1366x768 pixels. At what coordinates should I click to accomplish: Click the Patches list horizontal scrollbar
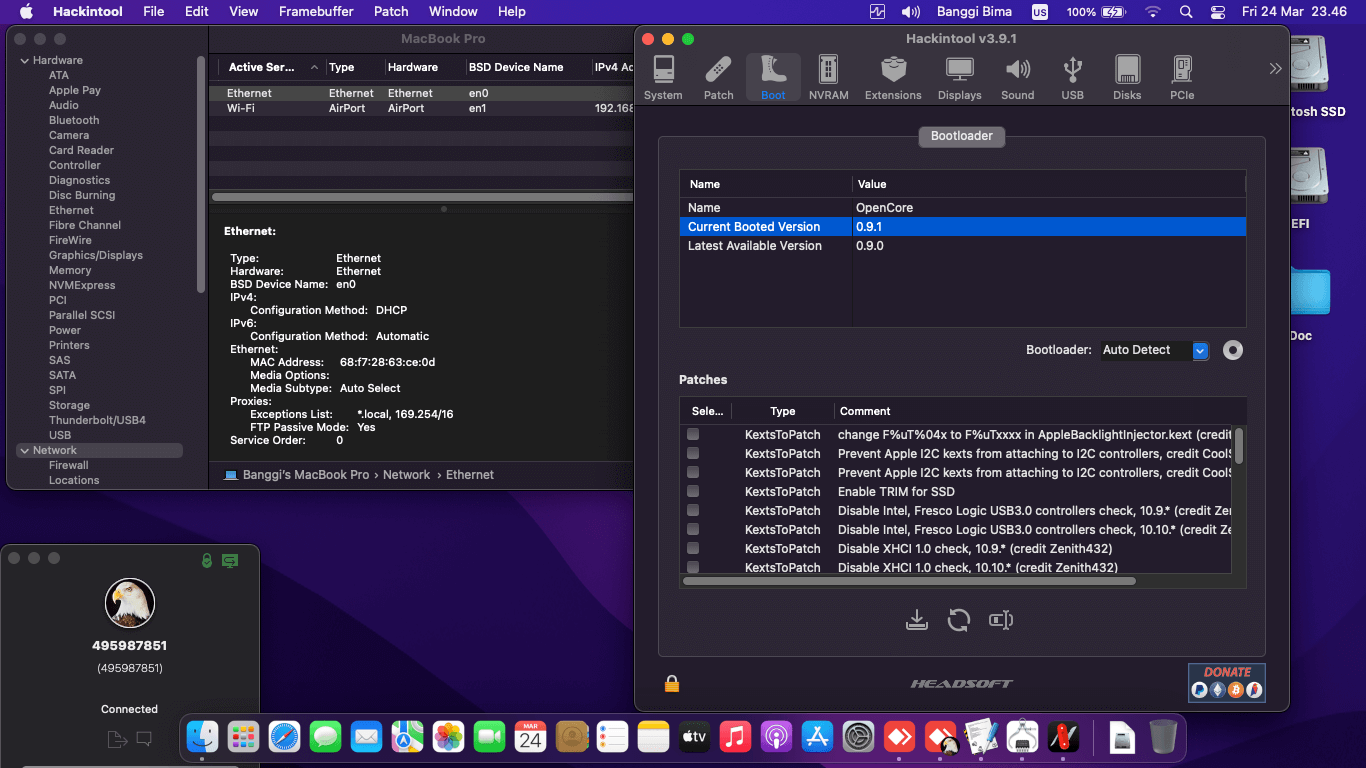tap(909, 580)
